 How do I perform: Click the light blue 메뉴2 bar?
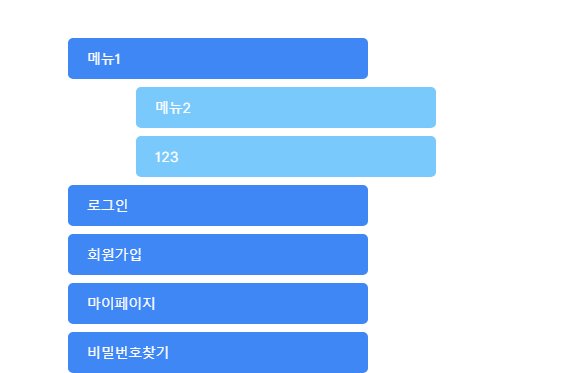point(286,107)
